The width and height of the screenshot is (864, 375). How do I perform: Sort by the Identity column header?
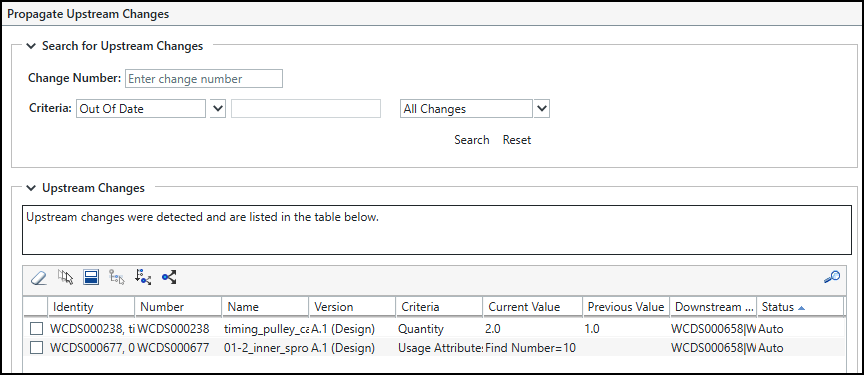[91, 307]
